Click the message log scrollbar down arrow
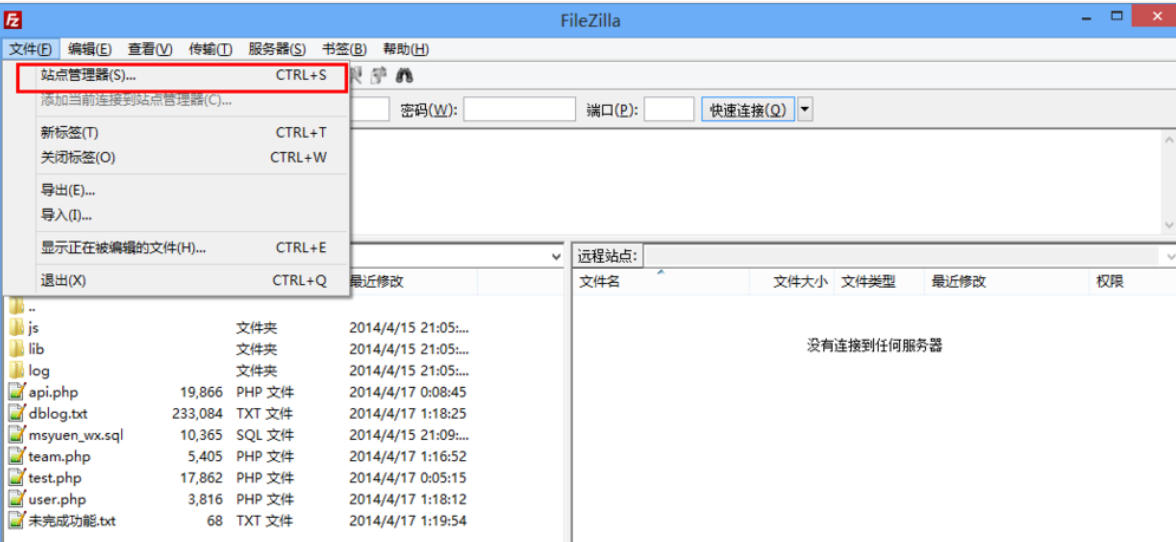 pos(1169,225)
